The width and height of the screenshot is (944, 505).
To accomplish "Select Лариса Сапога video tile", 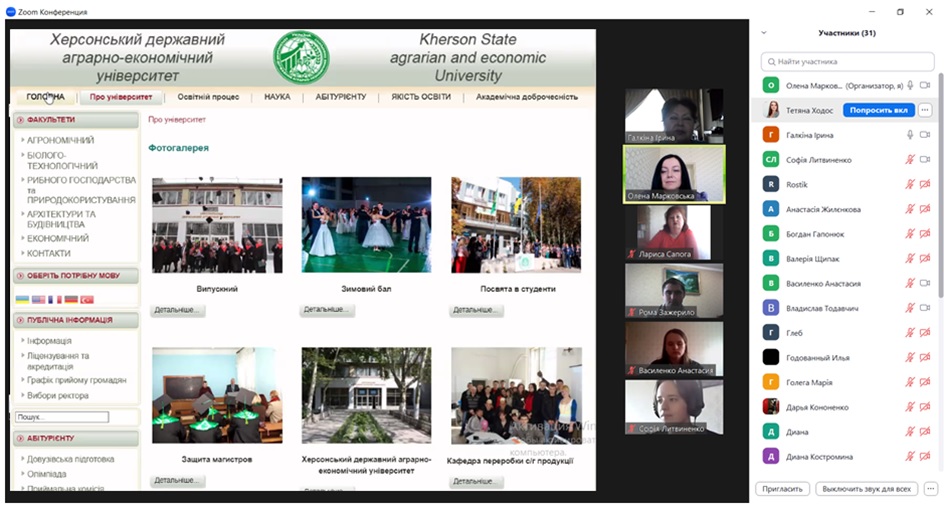I will (674, 232).
